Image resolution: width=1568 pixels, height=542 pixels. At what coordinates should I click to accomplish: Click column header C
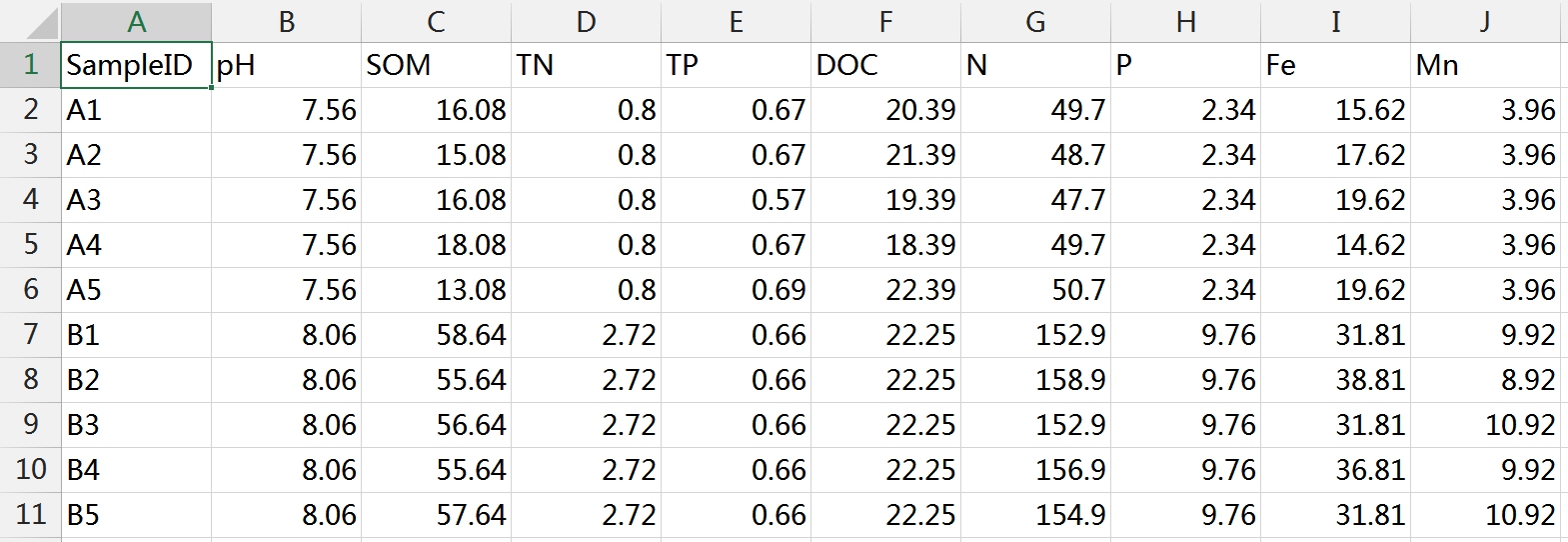pos(436,21)
